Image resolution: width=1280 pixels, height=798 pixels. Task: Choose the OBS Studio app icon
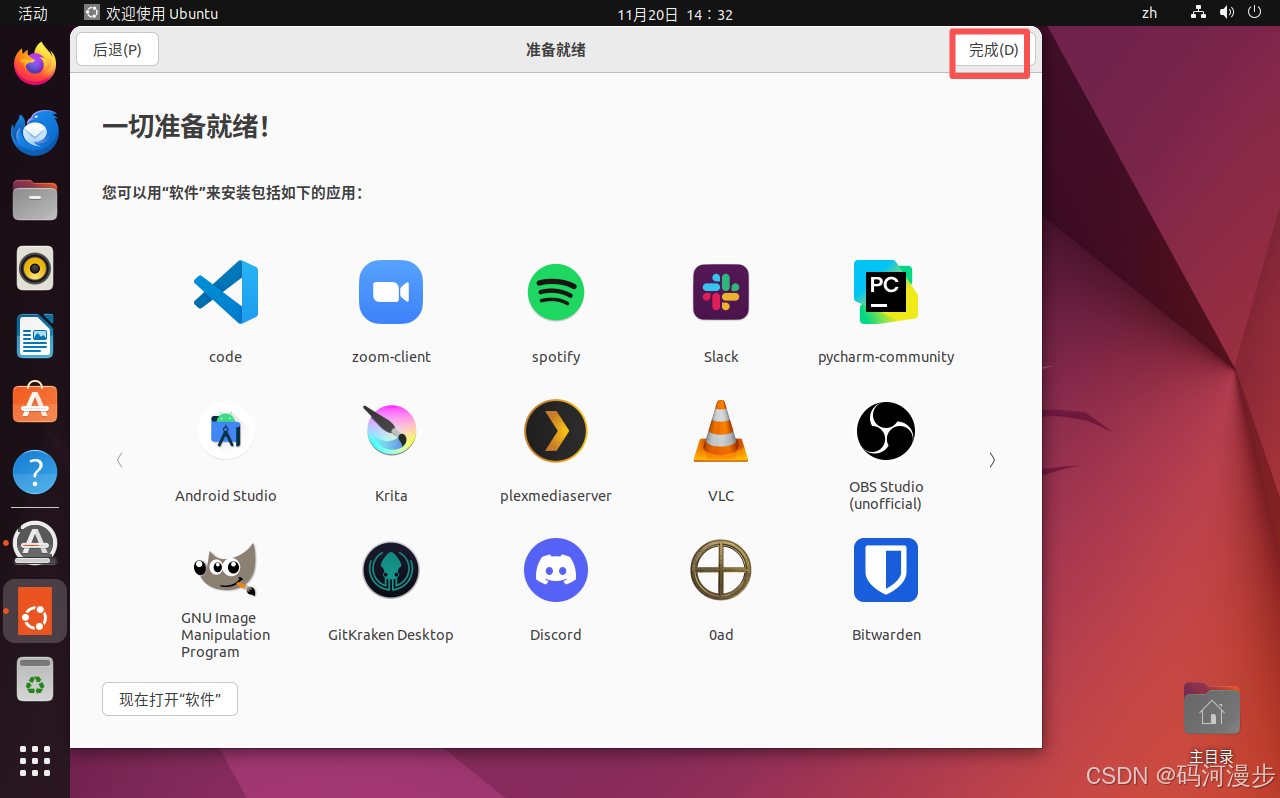886,431
